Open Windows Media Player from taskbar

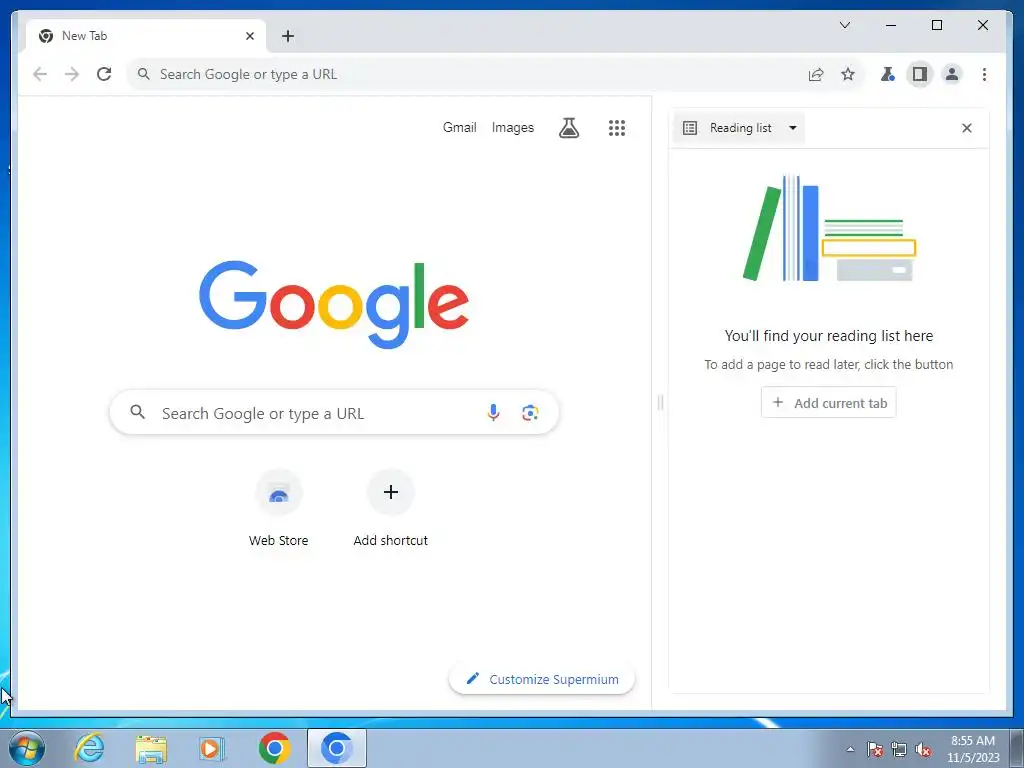pos(212,748)
